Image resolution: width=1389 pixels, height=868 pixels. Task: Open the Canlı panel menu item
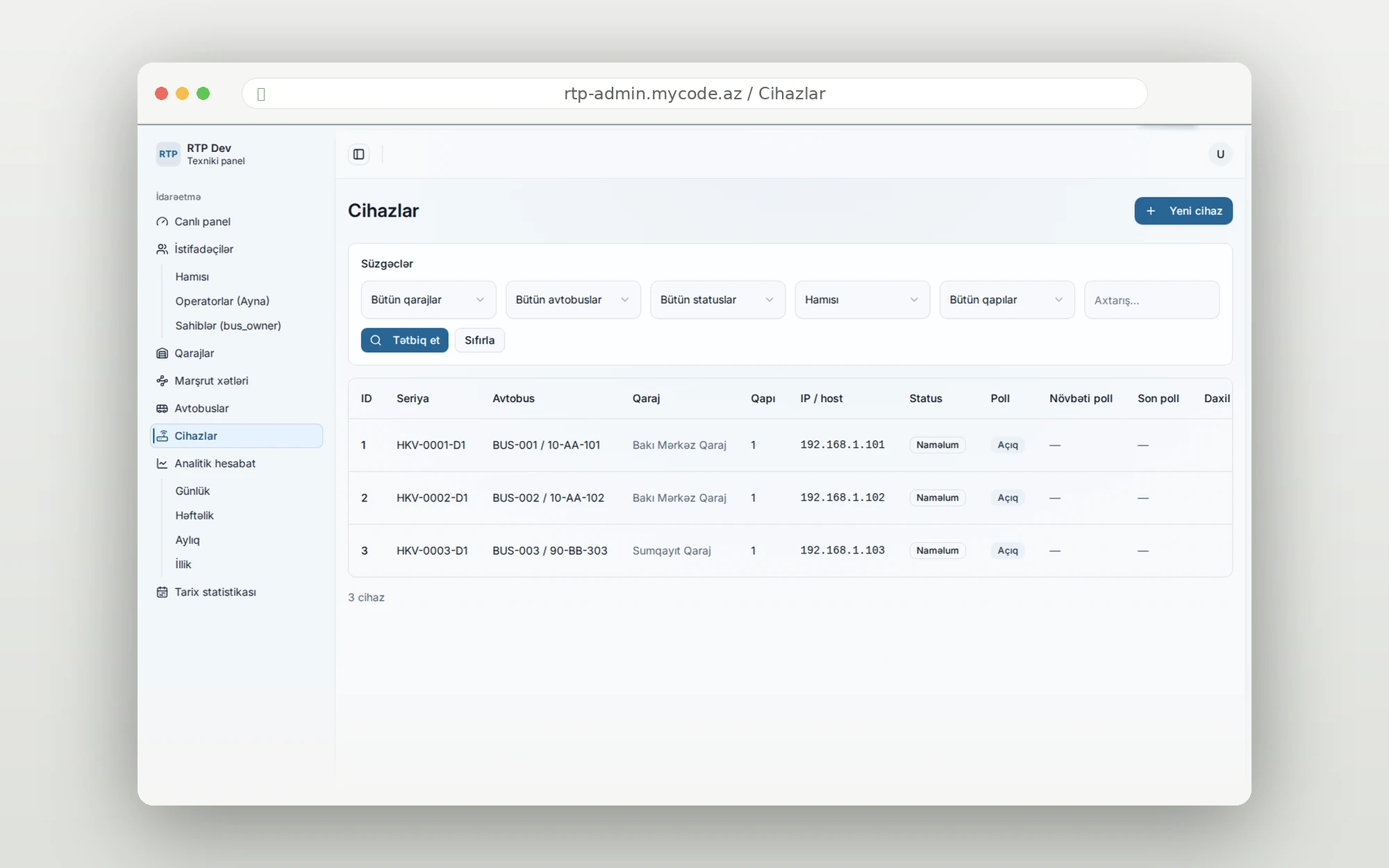[x=237, y=222]
